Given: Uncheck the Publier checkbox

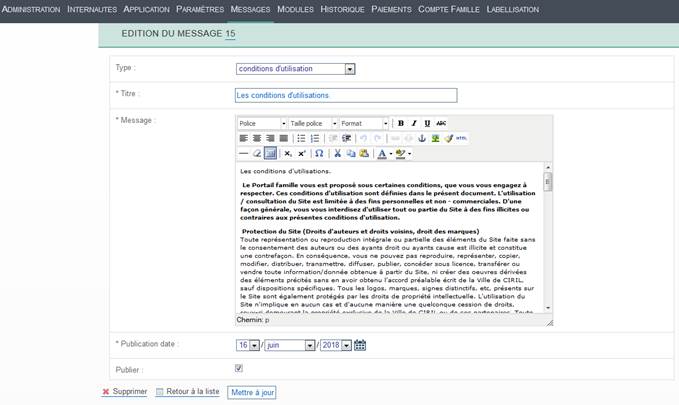Looking at the screenshot, I should pos(238,368).
